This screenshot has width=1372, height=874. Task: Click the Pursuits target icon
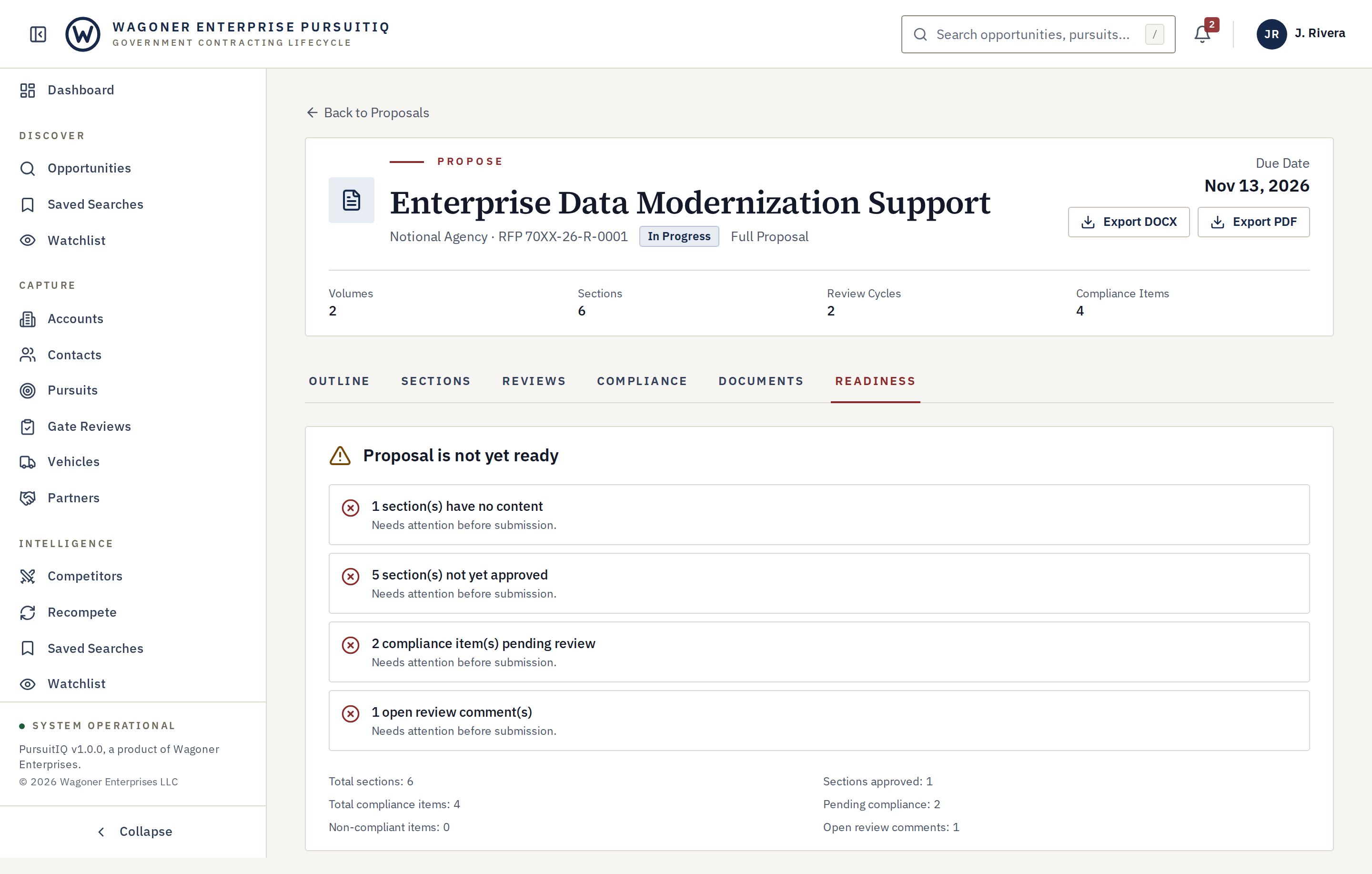click(27, 390)
